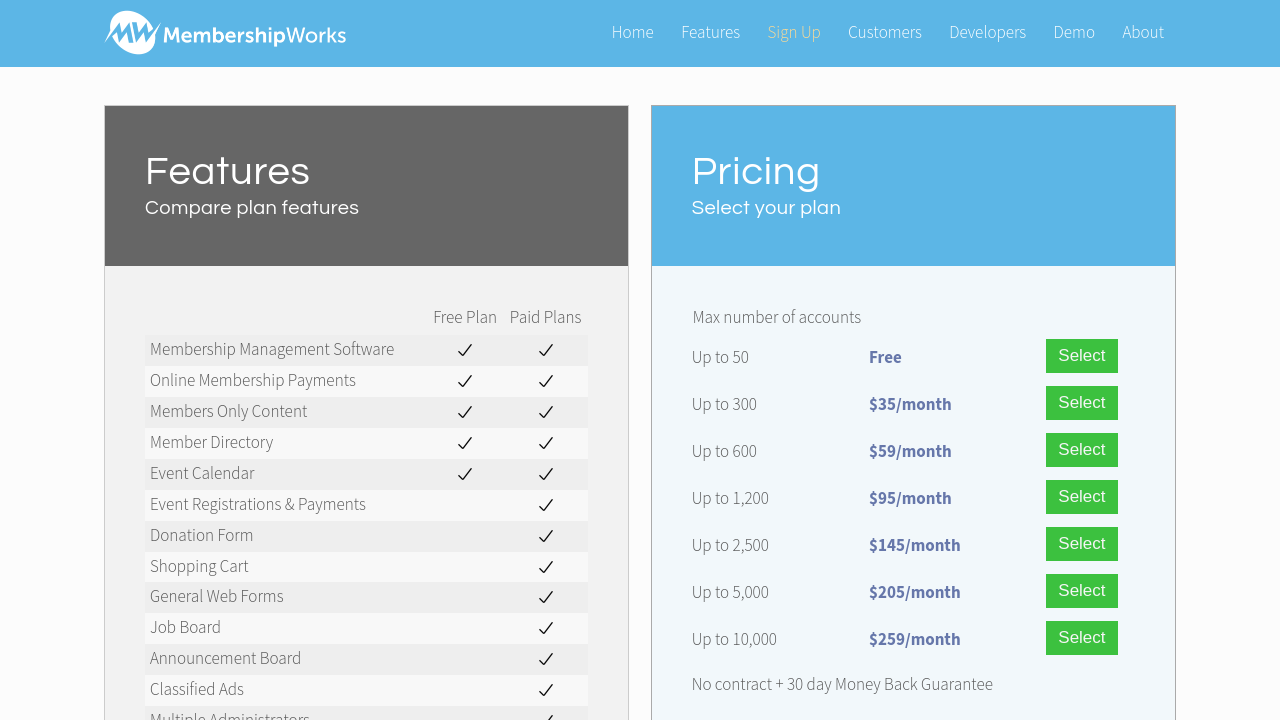Click the Pricing heading
Screen dimensions: 1280x720
(755, 171)
